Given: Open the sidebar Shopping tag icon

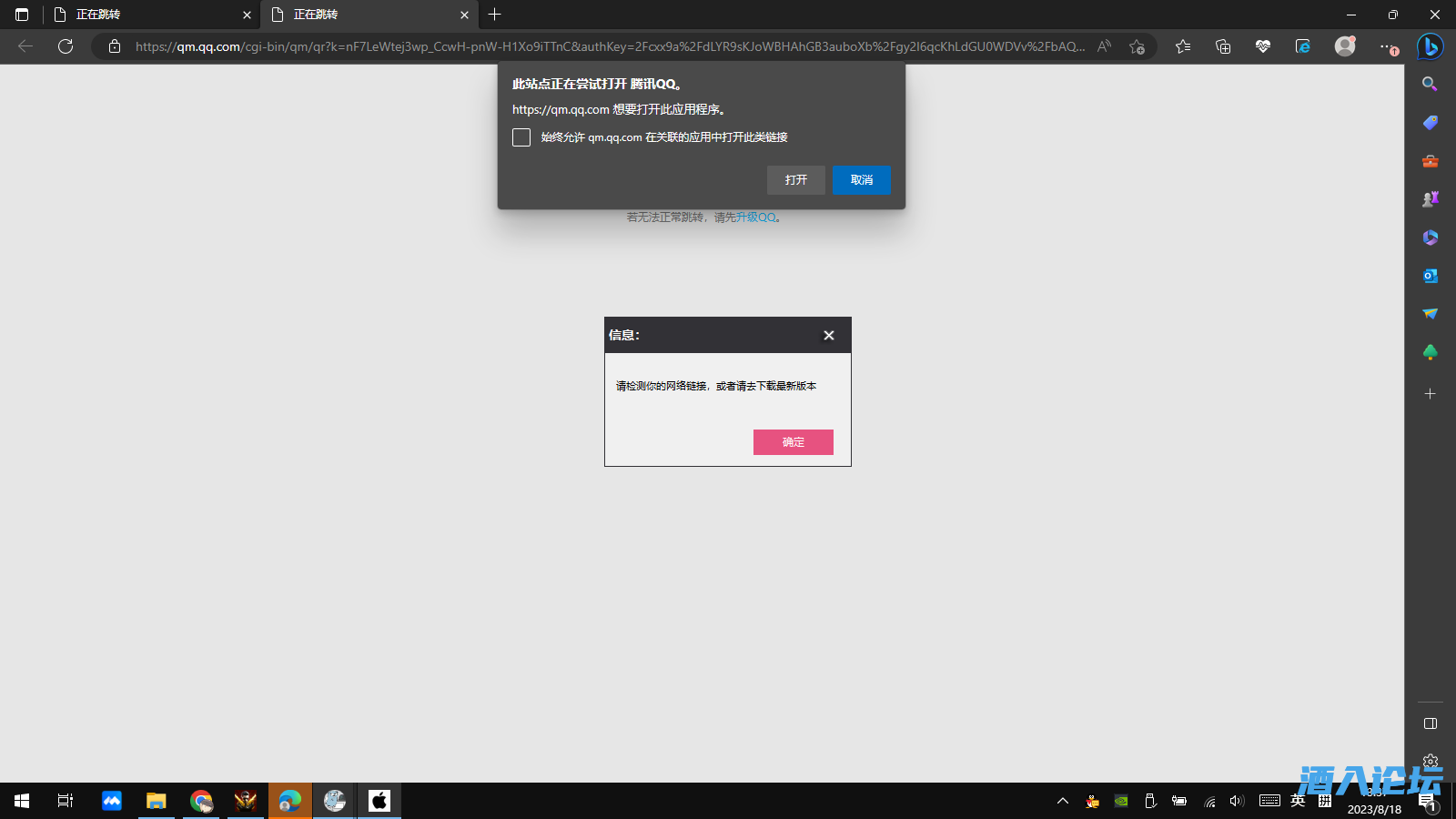Looking at the screenshot, I should (x=1431, y=123).
